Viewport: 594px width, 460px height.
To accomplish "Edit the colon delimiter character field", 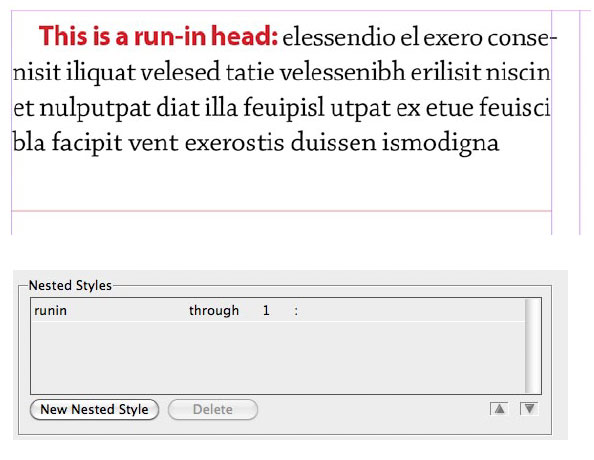I will coord(296,311).
